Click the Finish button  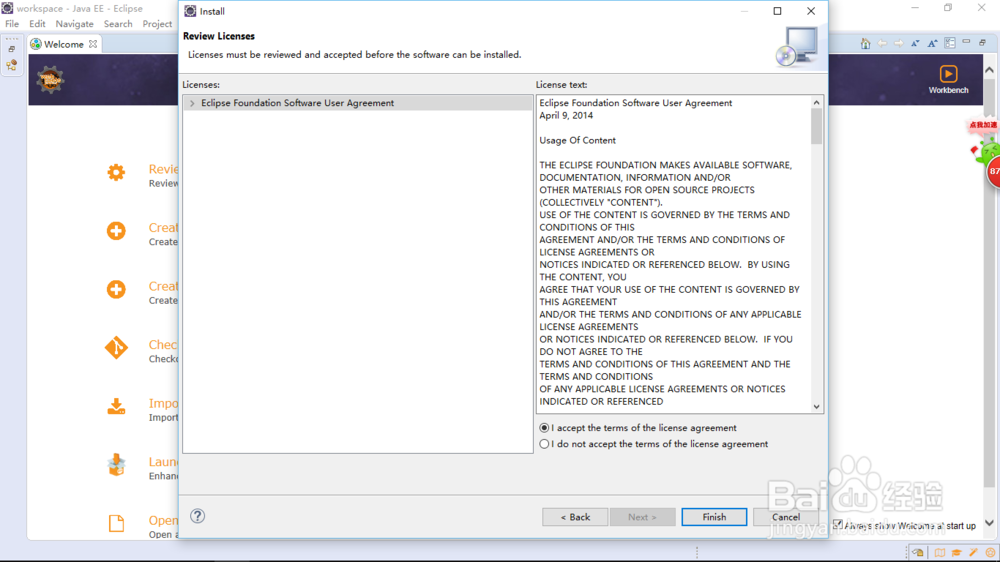click(x=714, y=517)
